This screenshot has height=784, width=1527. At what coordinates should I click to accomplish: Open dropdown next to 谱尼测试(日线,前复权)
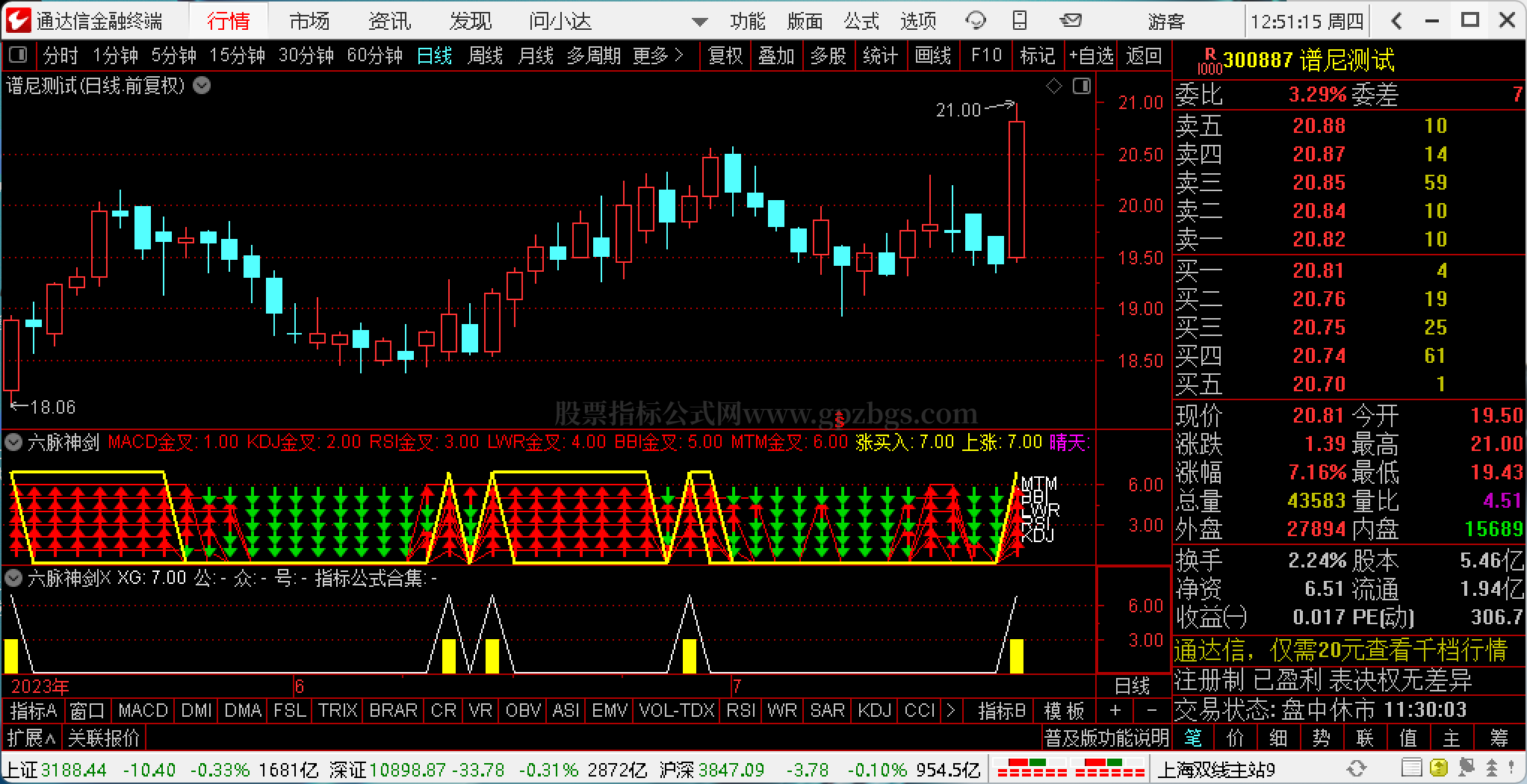(202, 85)
